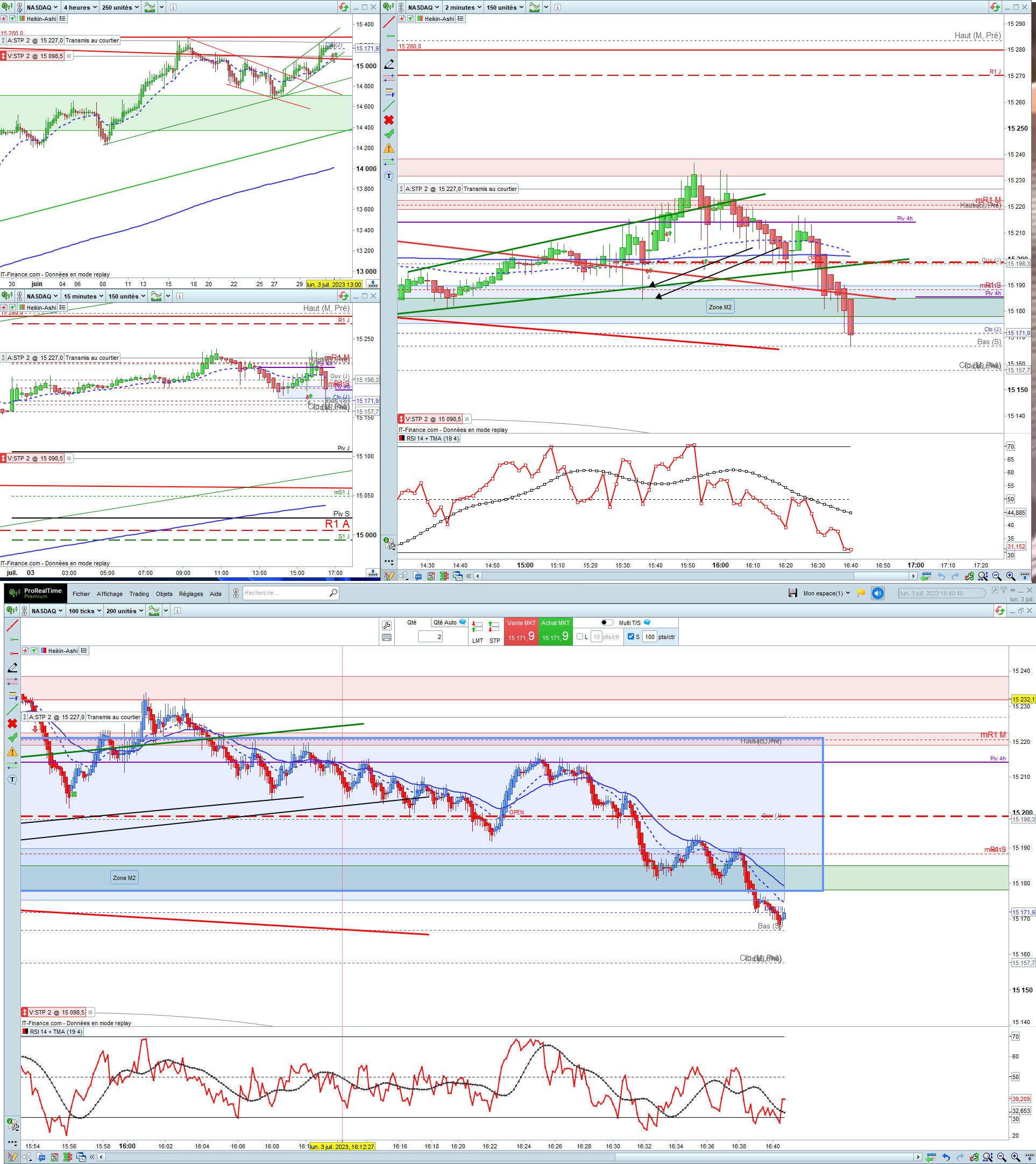Expand the Mon espace(1) workspace dropdown

coord(826,593)
